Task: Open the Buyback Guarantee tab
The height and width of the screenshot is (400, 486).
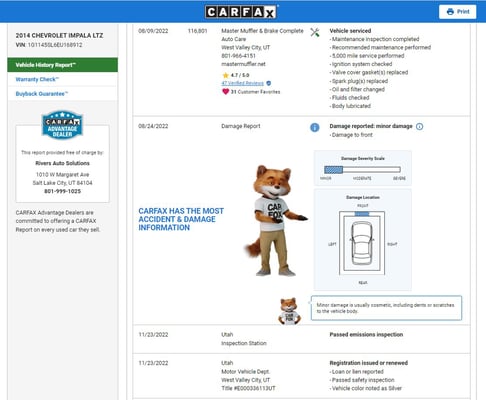Action: coord(63,94)
